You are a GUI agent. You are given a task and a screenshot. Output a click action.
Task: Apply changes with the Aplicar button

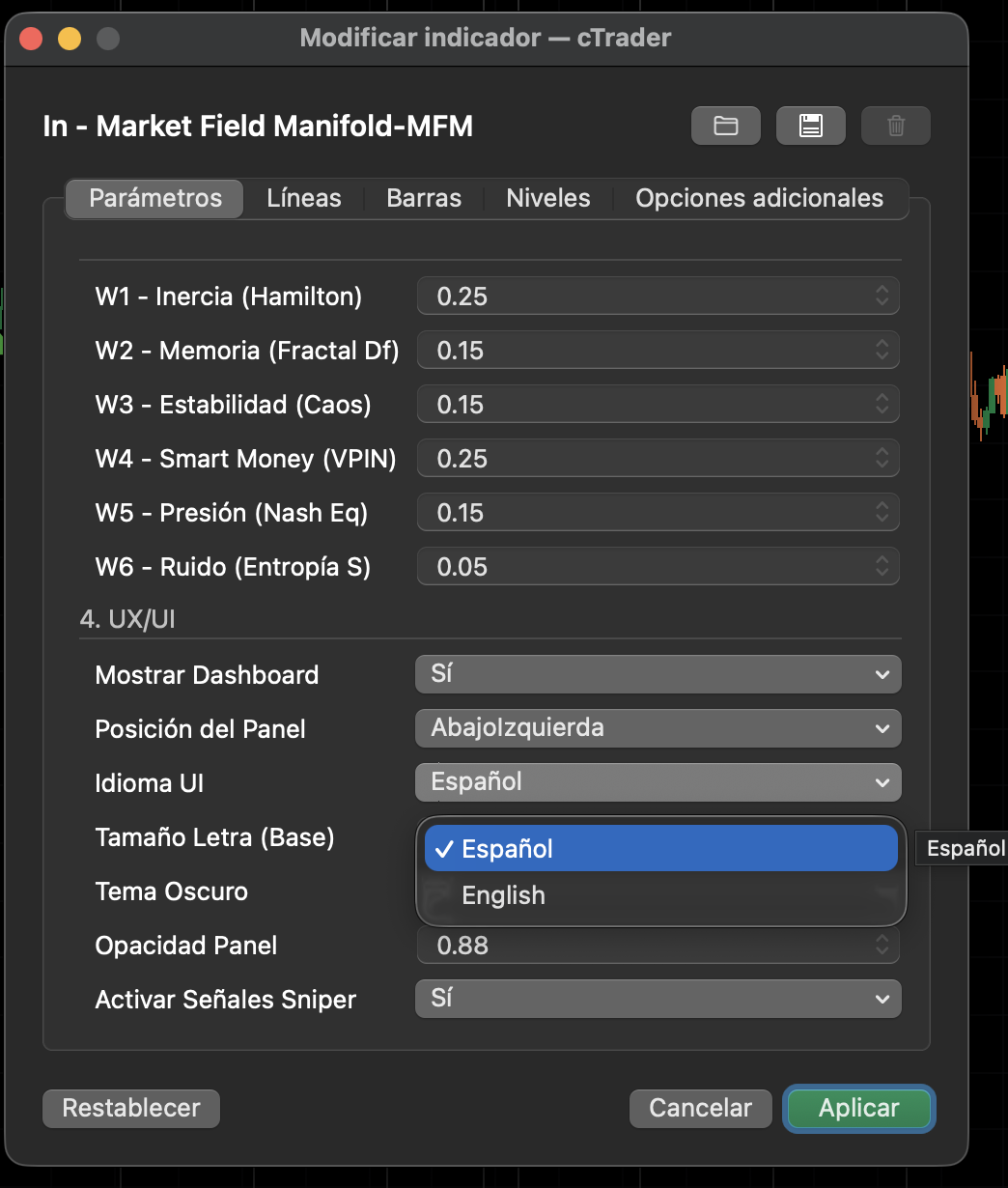pyautogui.click(x=858, y=1108)
